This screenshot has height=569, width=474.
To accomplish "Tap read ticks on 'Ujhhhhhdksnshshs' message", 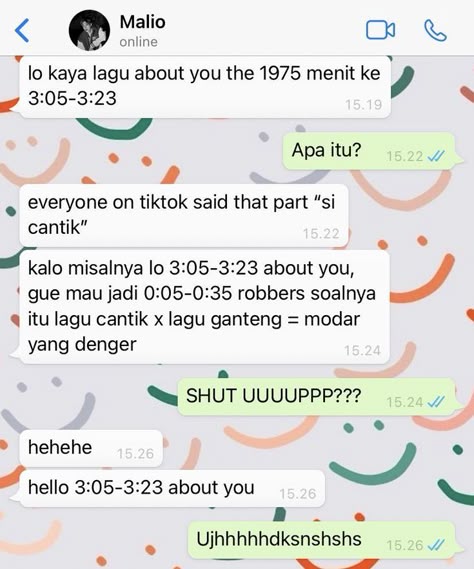I will (436, 545).
